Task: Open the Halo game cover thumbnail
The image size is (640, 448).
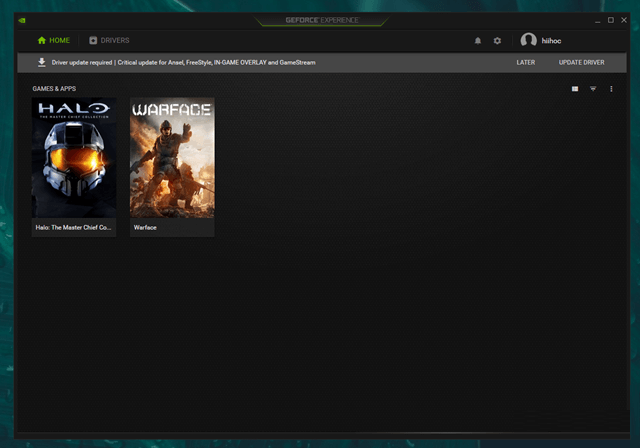Action: (x=74, y=157)
